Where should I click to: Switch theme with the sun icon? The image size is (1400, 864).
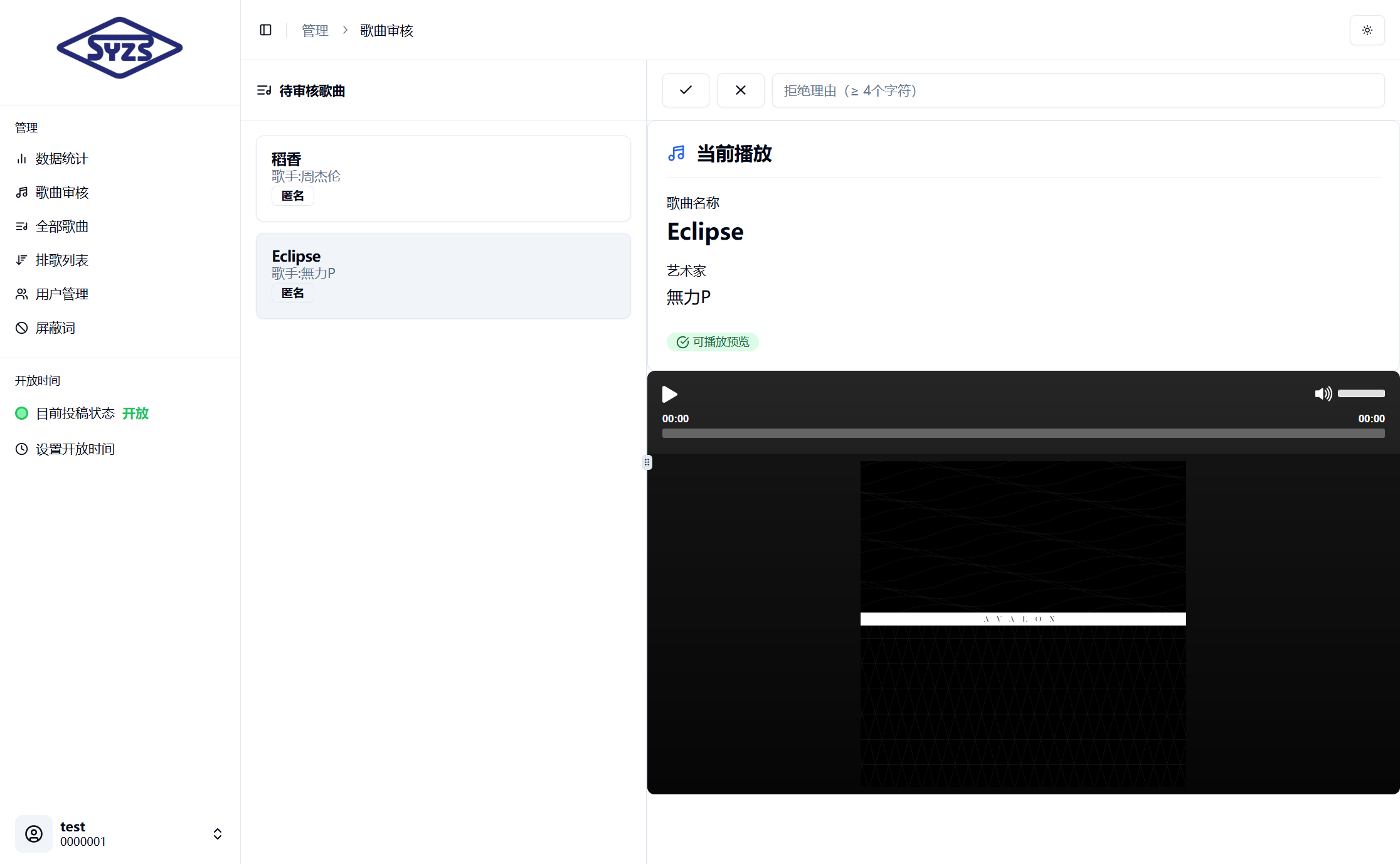click(x=1367, y=30)
